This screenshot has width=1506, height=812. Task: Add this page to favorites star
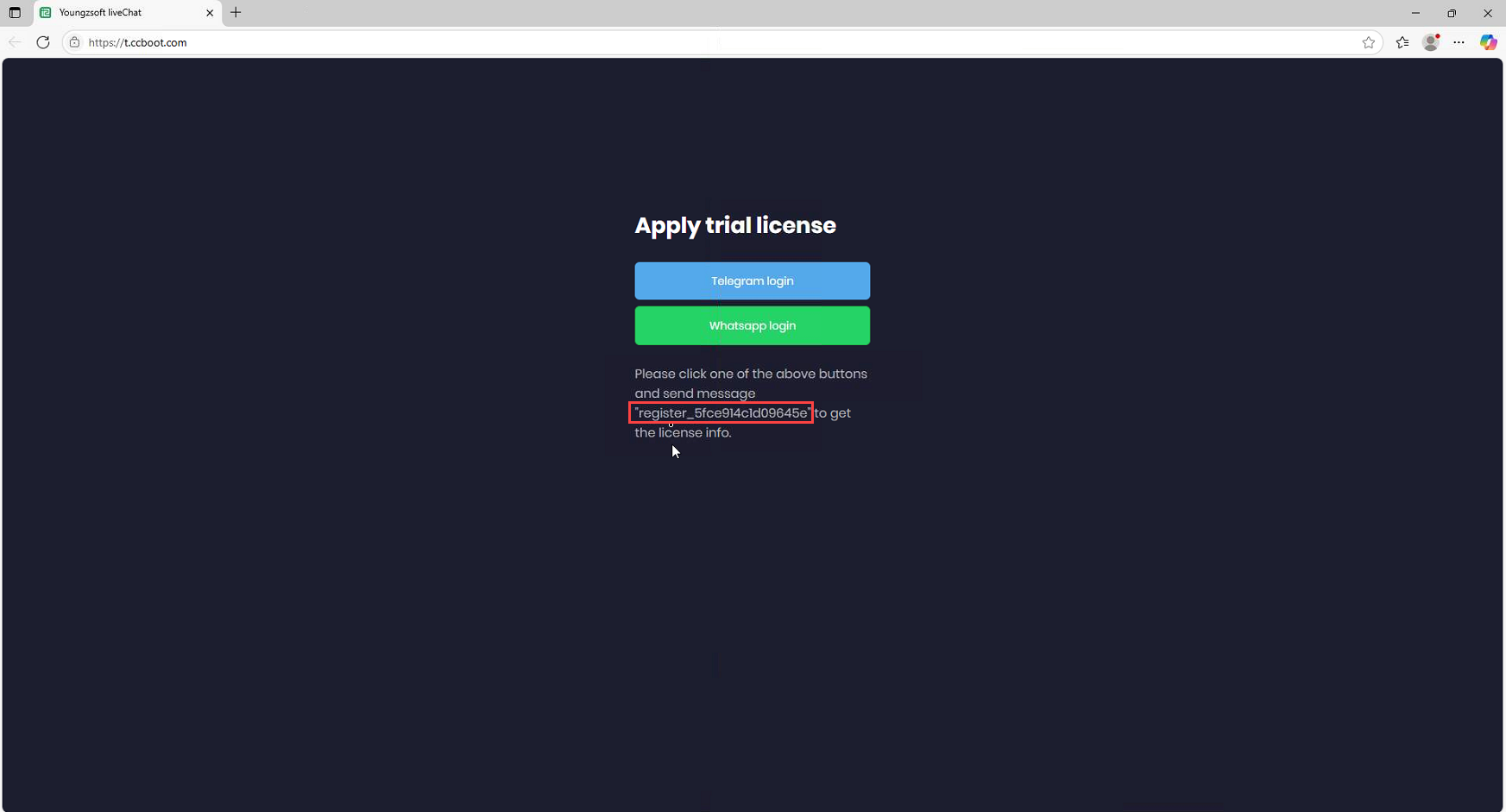pos(1368,42)
